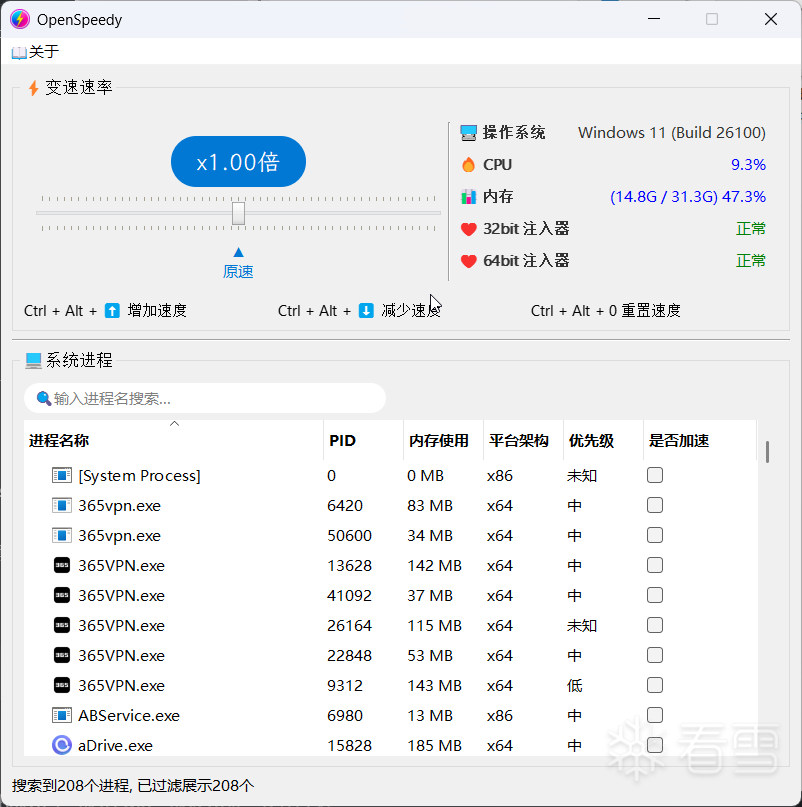Click the heart icon for 32bit 注入器
This screenshot has width=802, height=807.
(x=468, y=229)
